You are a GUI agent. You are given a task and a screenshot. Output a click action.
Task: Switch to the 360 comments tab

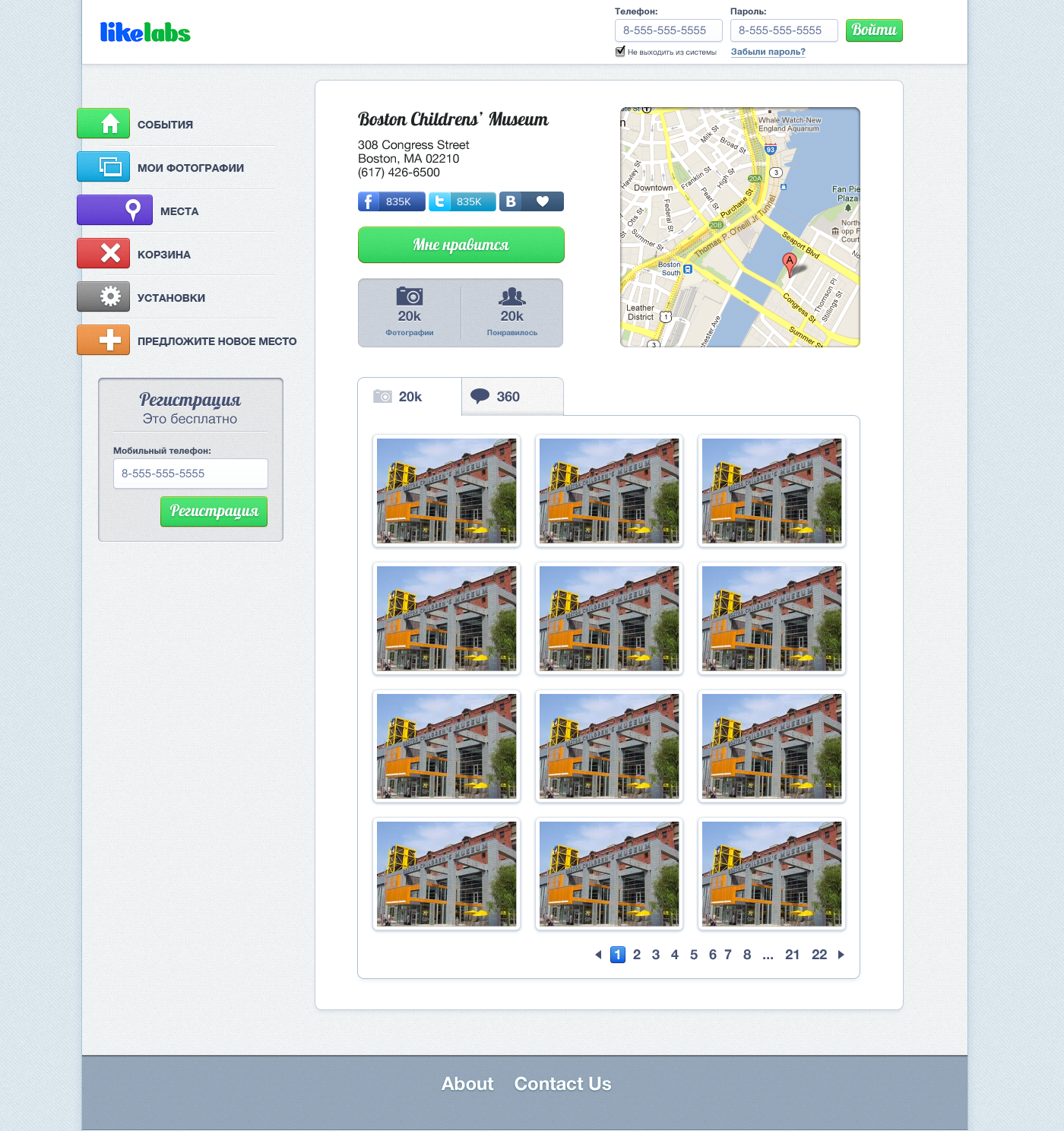511,397
